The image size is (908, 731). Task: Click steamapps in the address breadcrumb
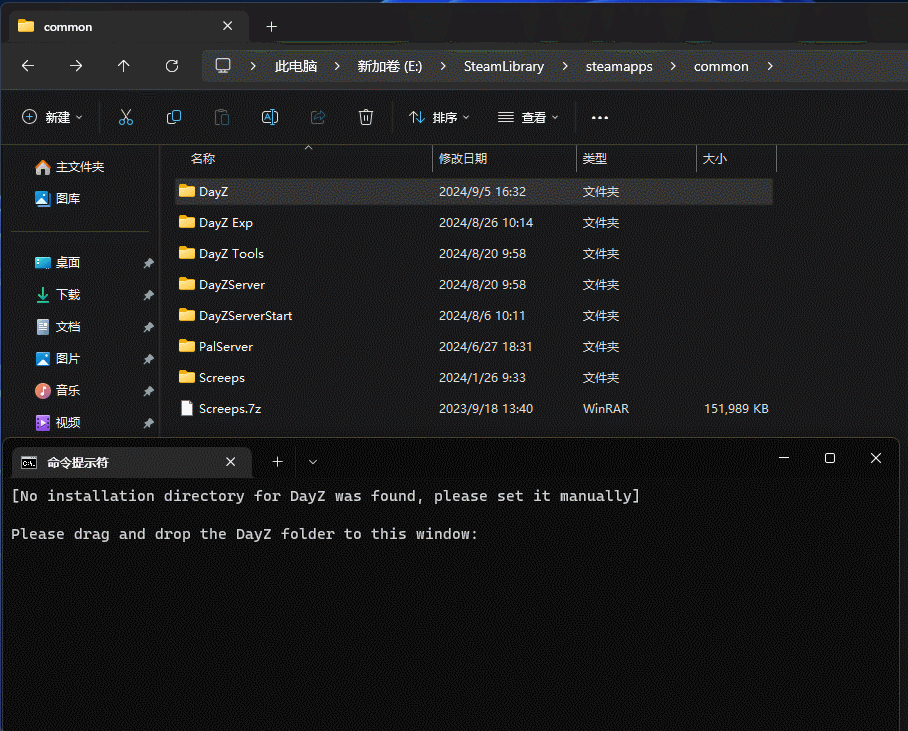[619, 66]
